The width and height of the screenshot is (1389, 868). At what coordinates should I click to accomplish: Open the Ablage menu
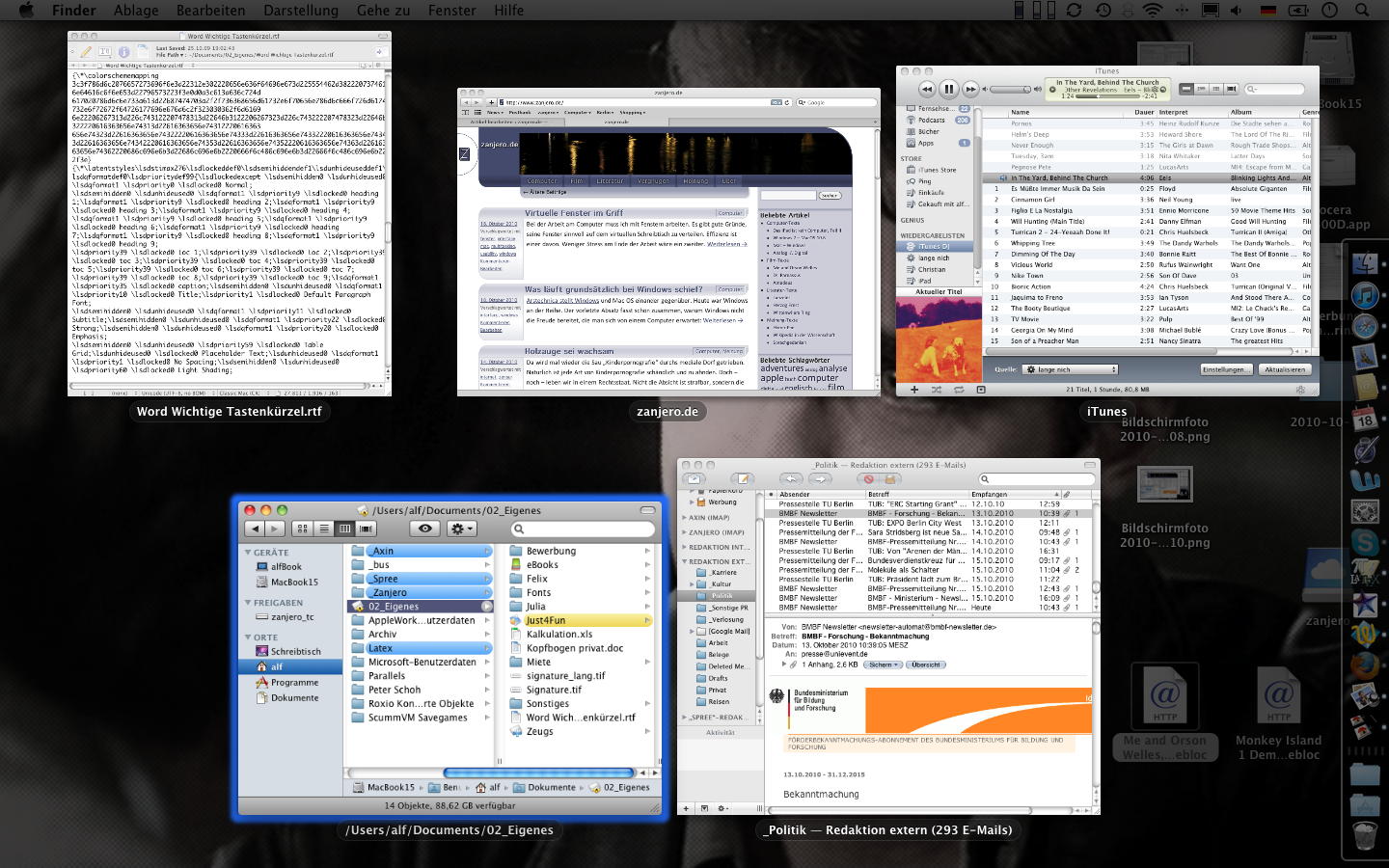[136, 10]
